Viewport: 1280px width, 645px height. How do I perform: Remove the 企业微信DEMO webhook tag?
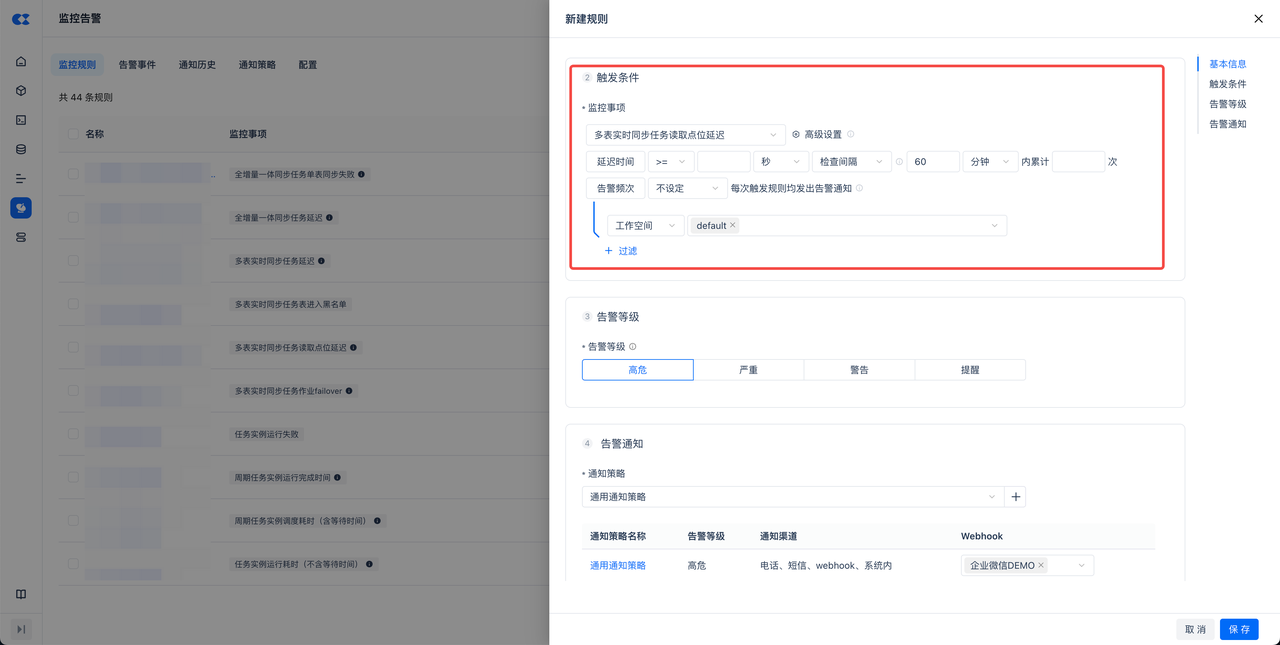pyautogui.click(x=1041, y=566)
